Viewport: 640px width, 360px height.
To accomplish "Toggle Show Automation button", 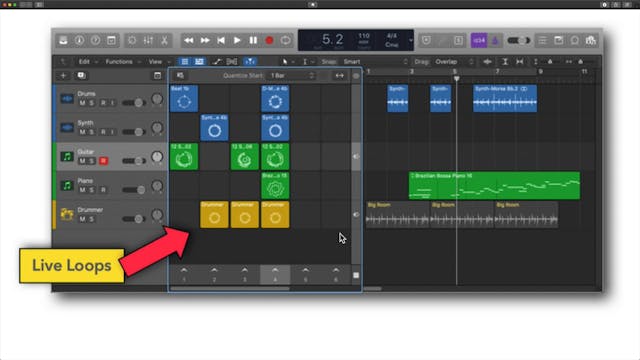I will point(217,62).
